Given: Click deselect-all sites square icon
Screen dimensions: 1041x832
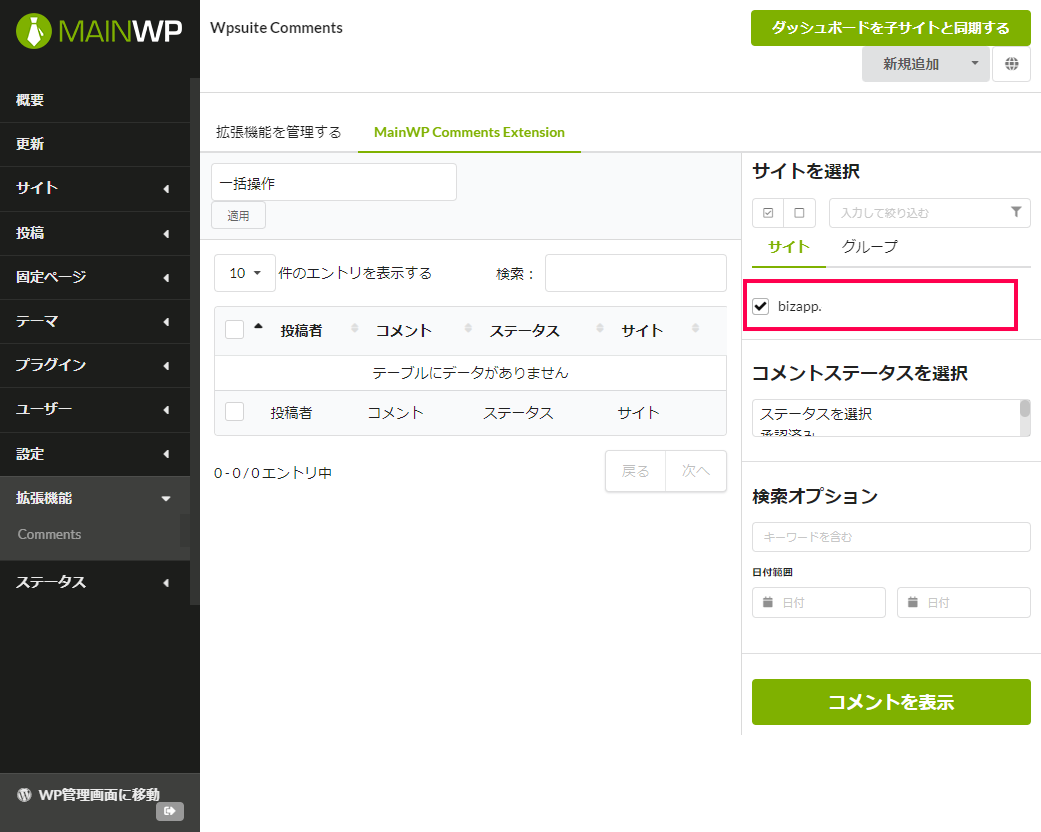Looking at the screenshot, I should pos(799,213).
